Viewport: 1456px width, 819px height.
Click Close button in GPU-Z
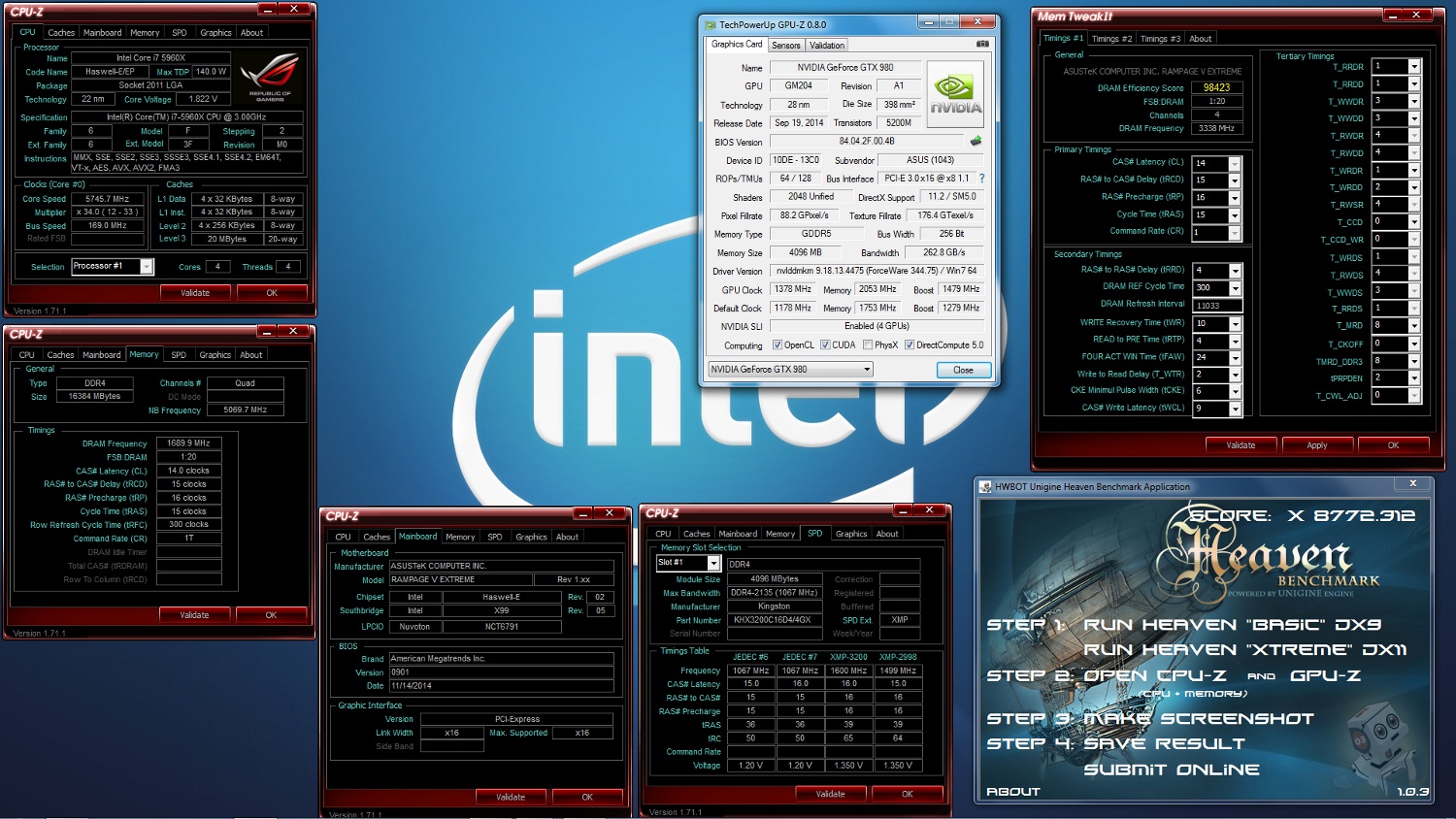pyautogui.click(x=963, y=370)
